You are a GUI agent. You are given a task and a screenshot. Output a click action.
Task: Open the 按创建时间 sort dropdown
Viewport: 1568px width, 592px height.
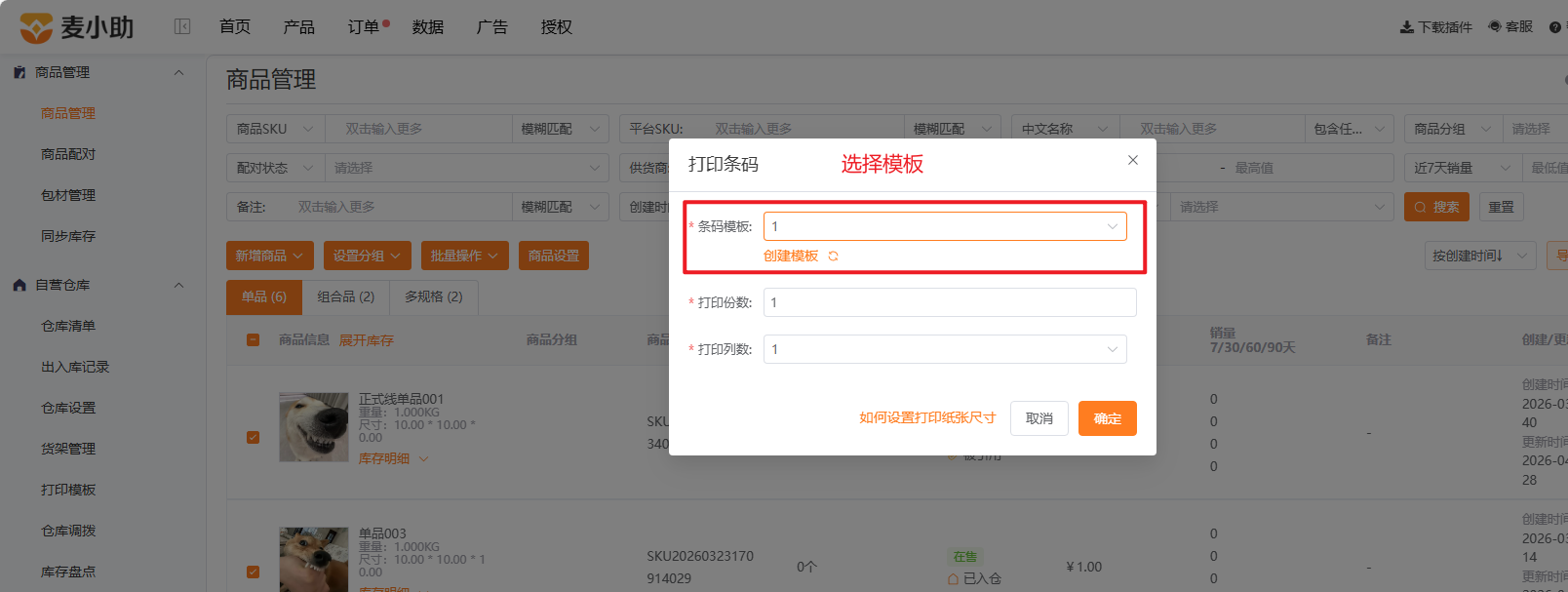coord(1480,256)
